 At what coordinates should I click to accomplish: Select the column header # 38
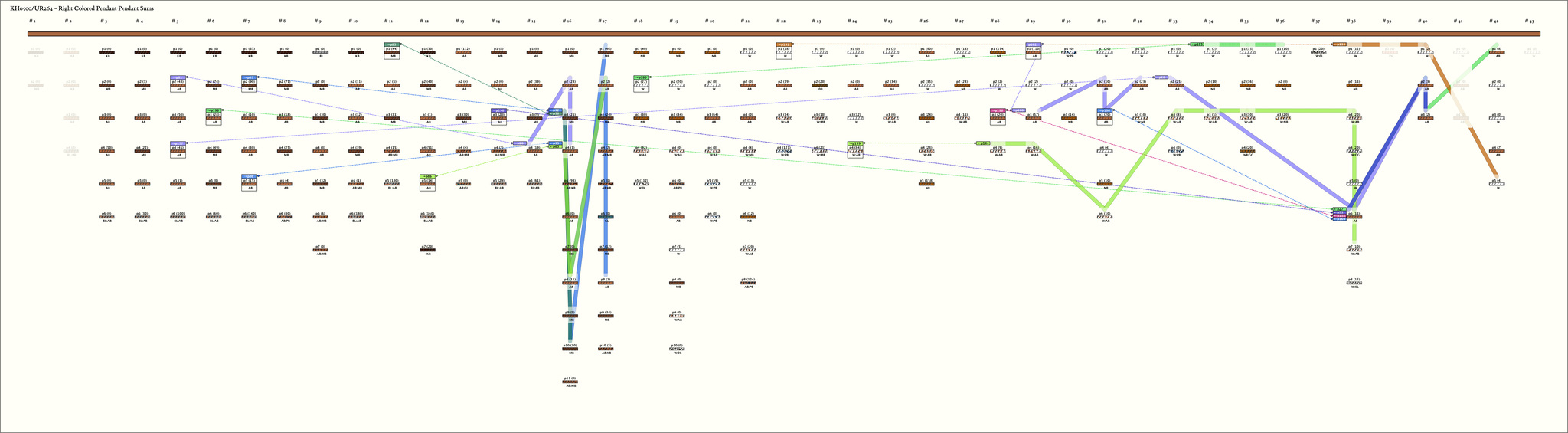click(x=1352, y=21)
